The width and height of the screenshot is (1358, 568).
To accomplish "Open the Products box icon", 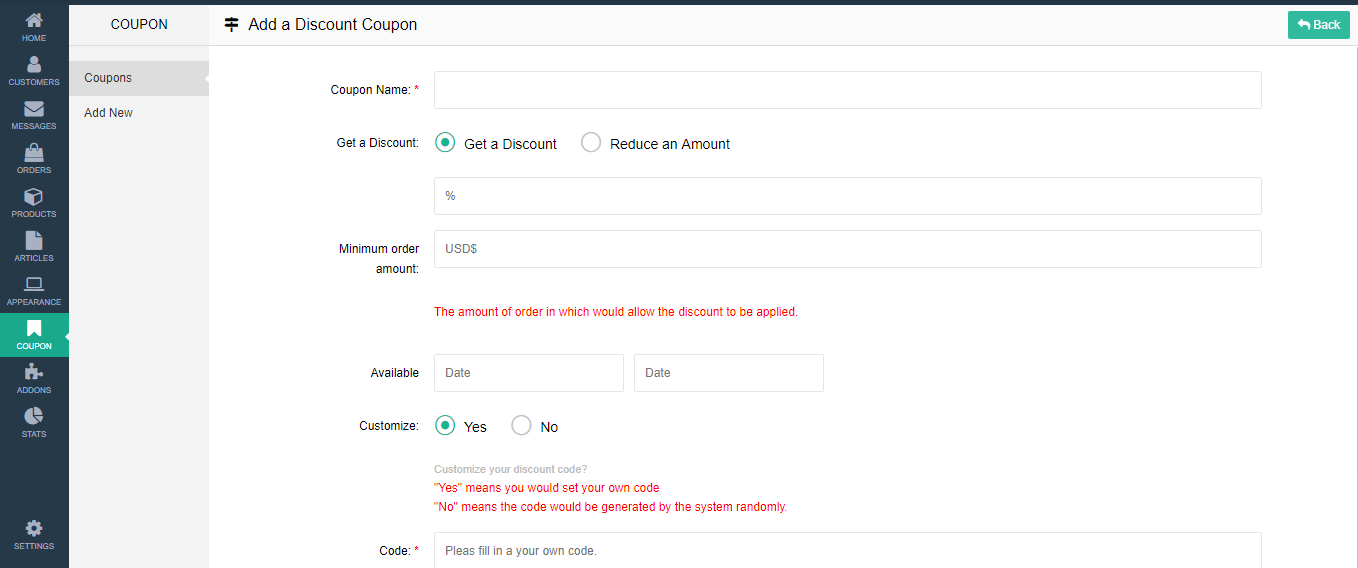I will coord(34,202).
